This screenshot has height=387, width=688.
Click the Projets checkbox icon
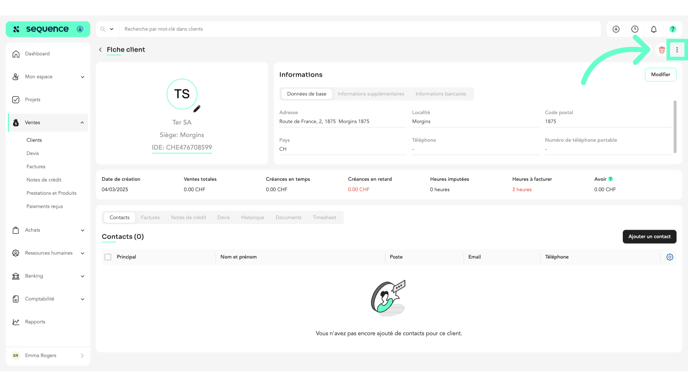[16, 100]
